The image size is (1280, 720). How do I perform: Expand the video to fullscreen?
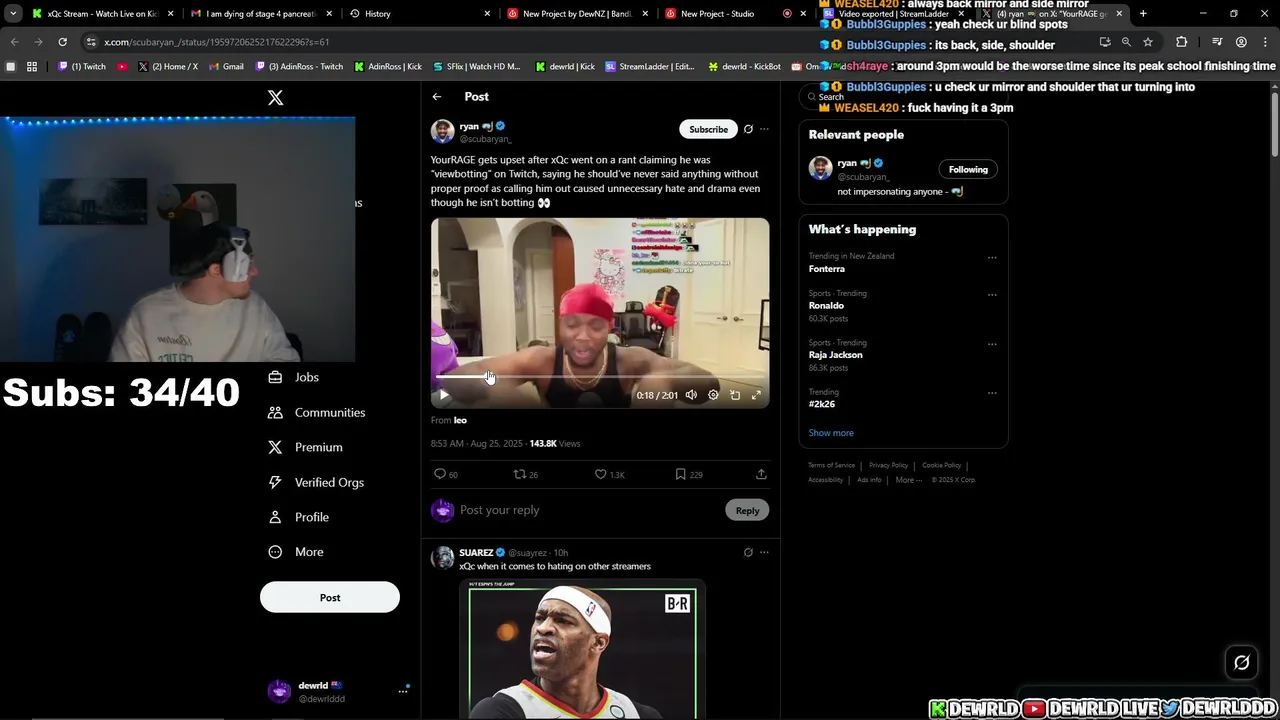(756, 395)
